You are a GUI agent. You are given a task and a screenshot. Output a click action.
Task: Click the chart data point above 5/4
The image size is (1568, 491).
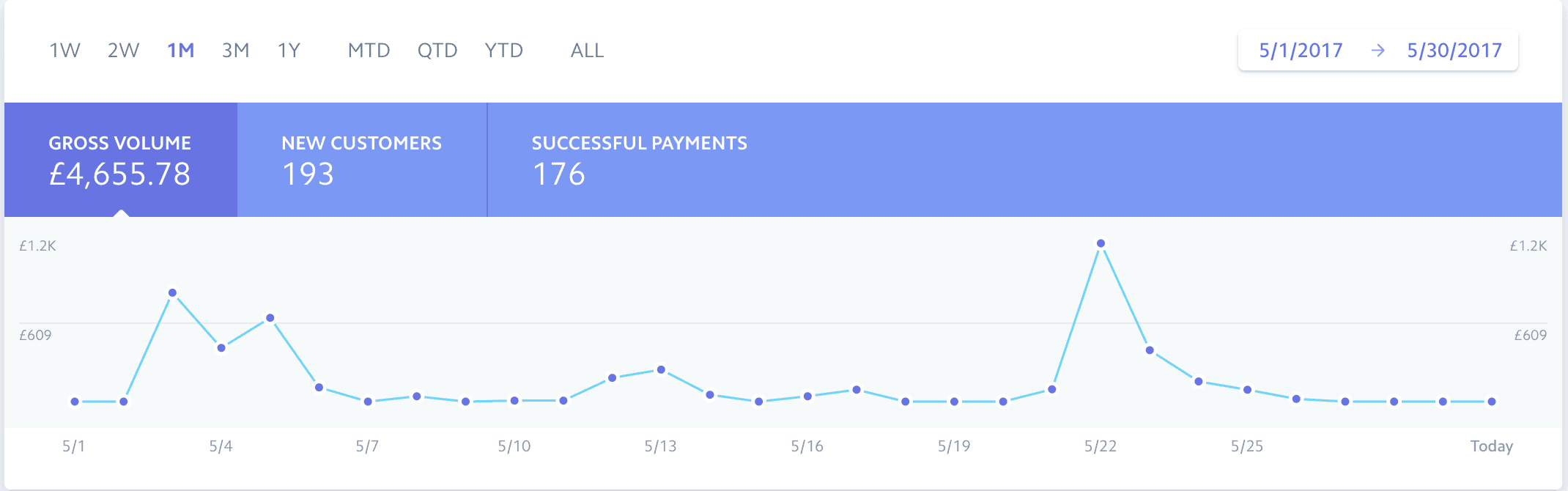point(221,348)
